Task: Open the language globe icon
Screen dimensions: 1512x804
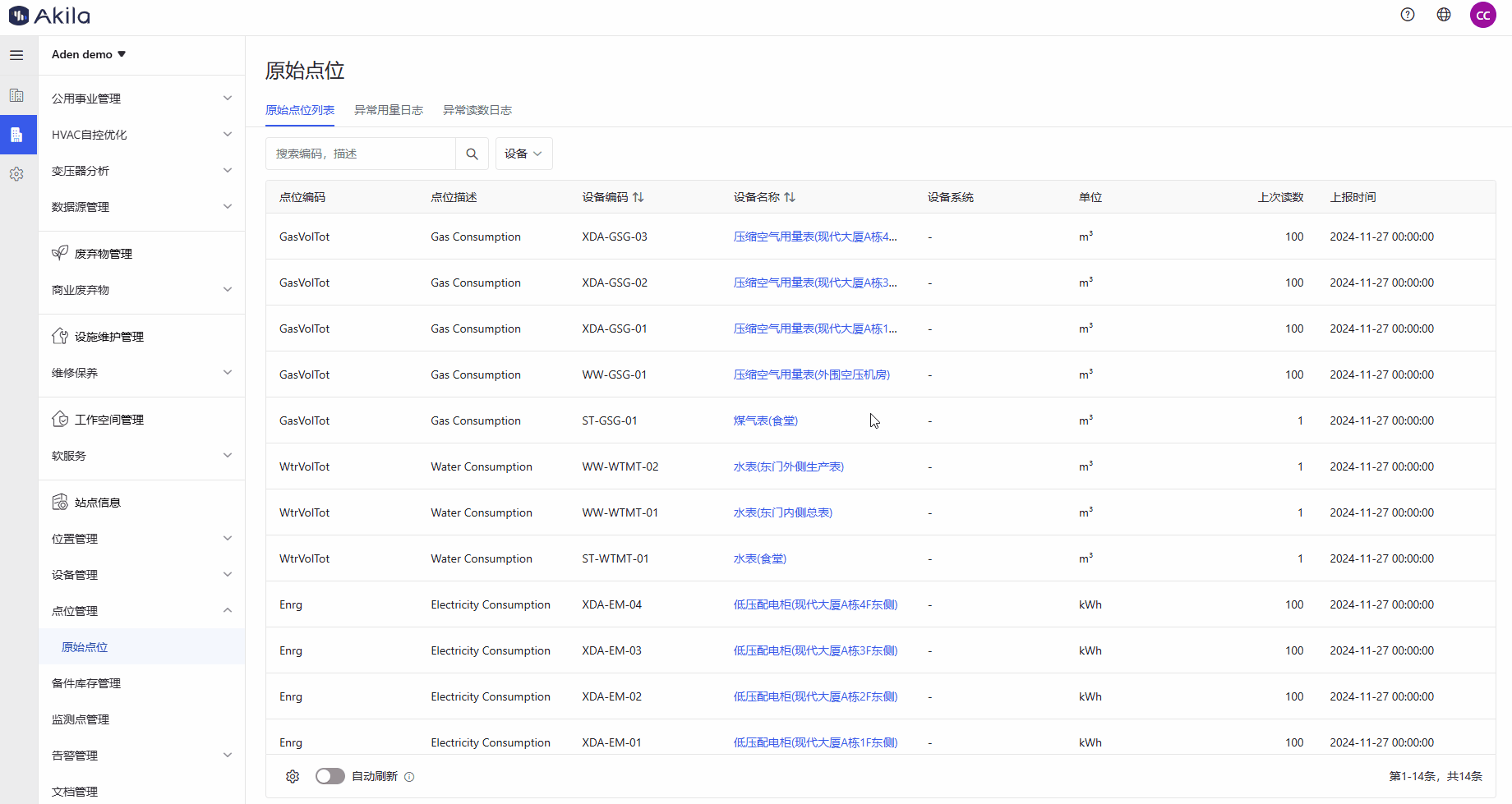Action: pyautogui.click(x=1444, y=15)
